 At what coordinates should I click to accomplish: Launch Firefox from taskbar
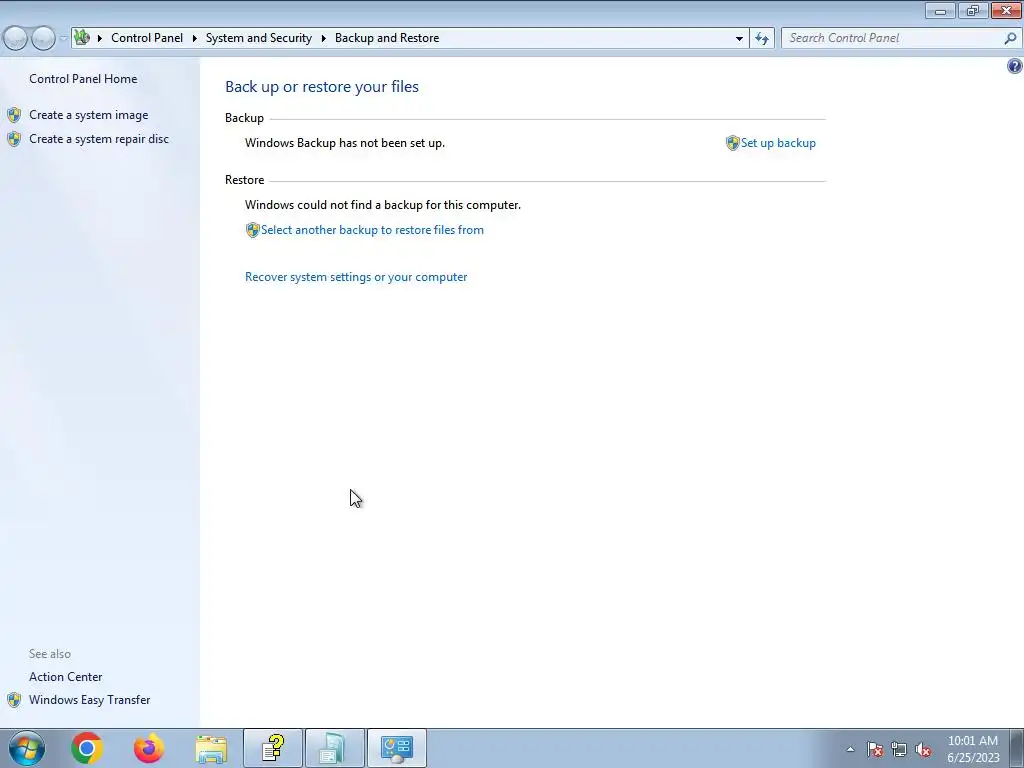click(149, 748)
